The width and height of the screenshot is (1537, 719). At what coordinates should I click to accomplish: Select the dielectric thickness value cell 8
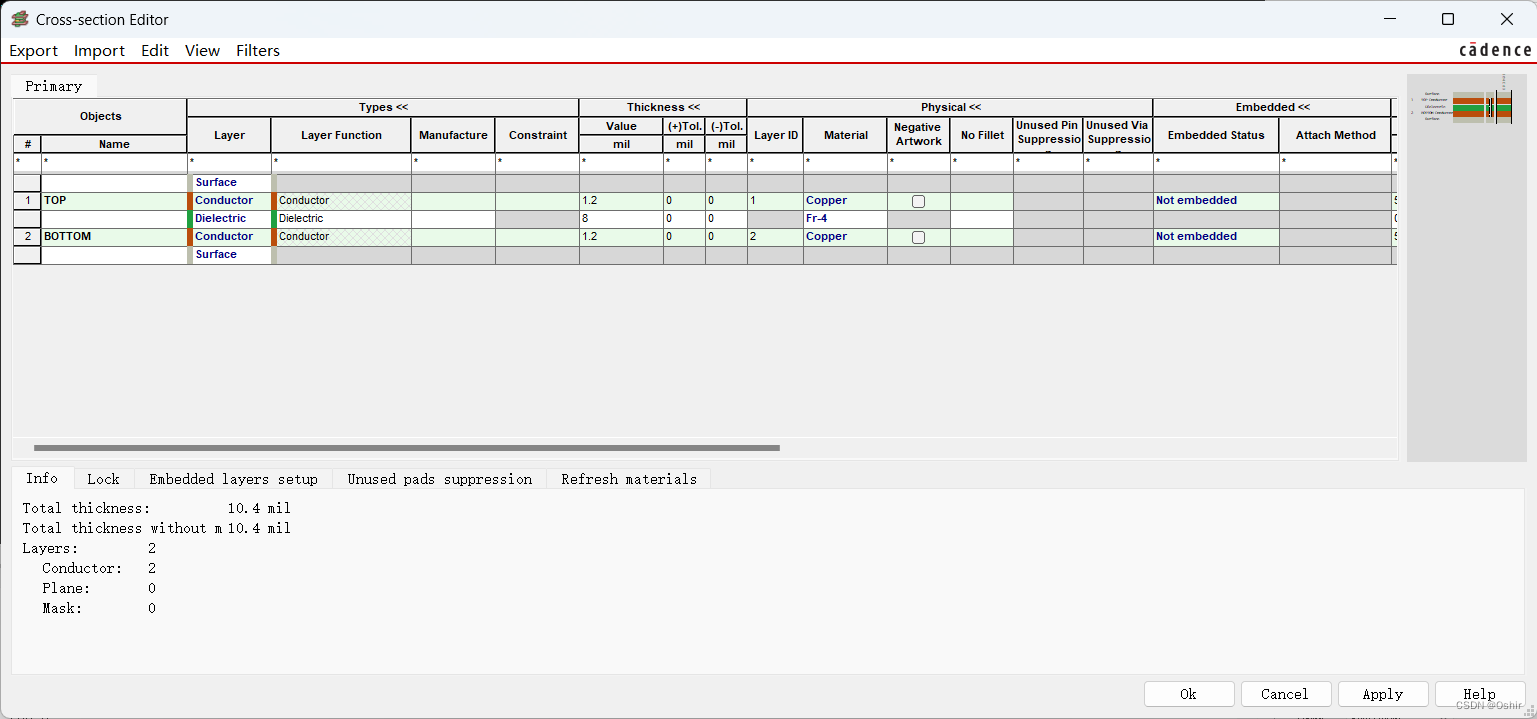pyautogui.click(x=620, y=219)
